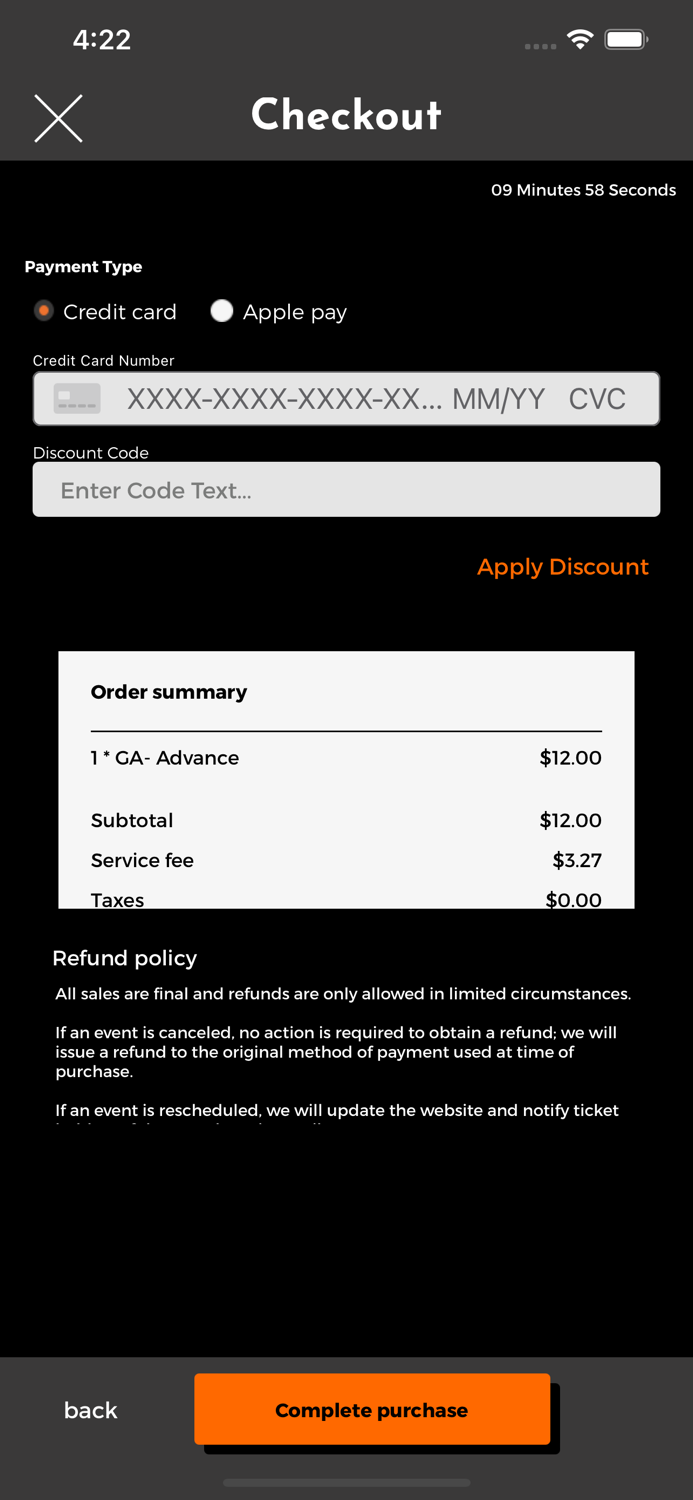This screenshot has width=693, height=1500.
Task: Tap the Order summary heading
Action: [169, 692]
